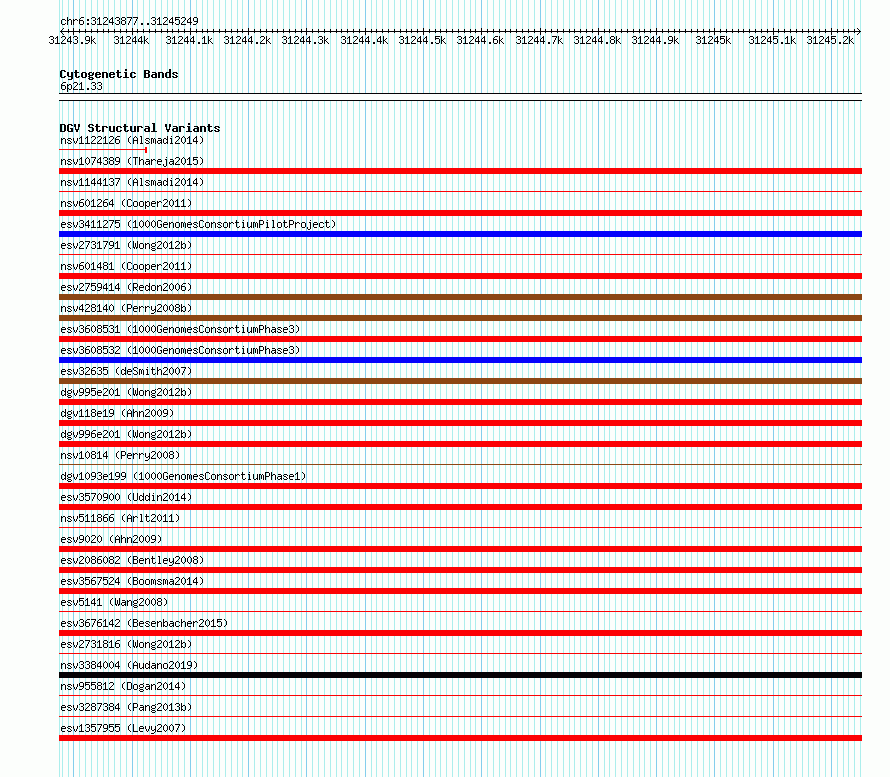The image size is (890, 777).
Task: Click the nsv1144137 (Alsmadi2014) label
Action: tap(132, 182)
